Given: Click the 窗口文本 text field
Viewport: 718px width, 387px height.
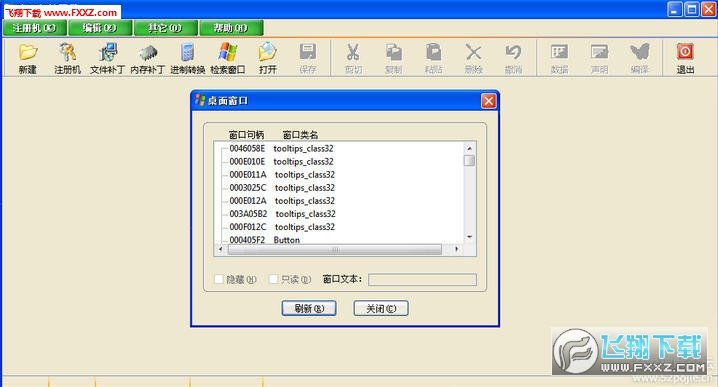Looking at the screenshot, I should [422, 279].
